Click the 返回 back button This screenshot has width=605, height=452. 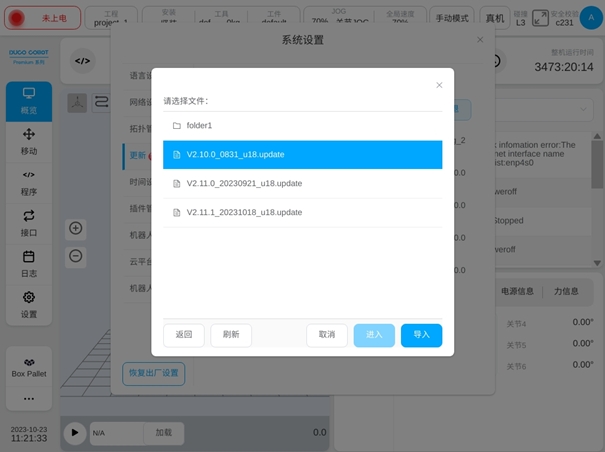click(184, 335)
